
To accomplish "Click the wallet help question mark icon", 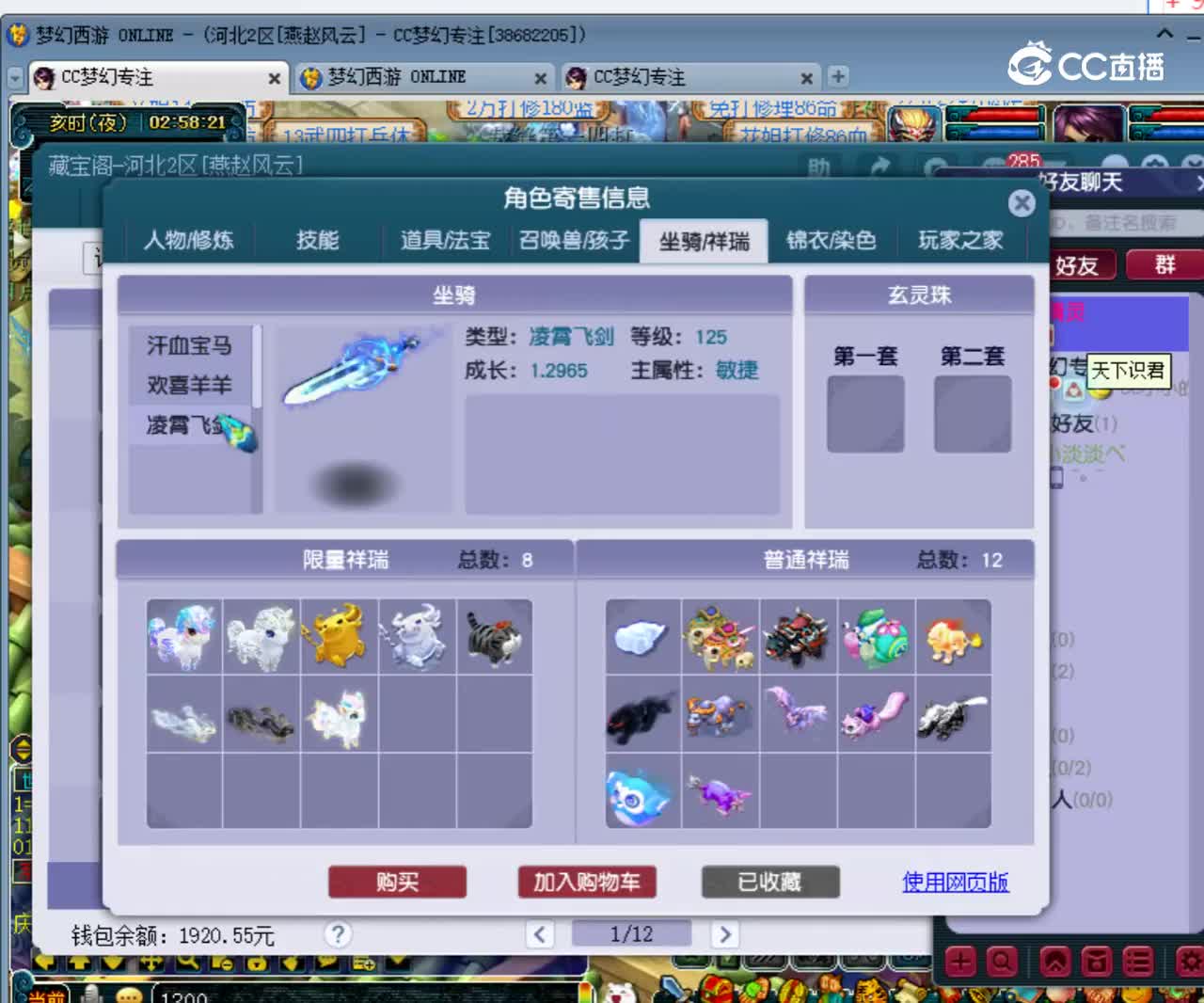I will tap(338, 934).
